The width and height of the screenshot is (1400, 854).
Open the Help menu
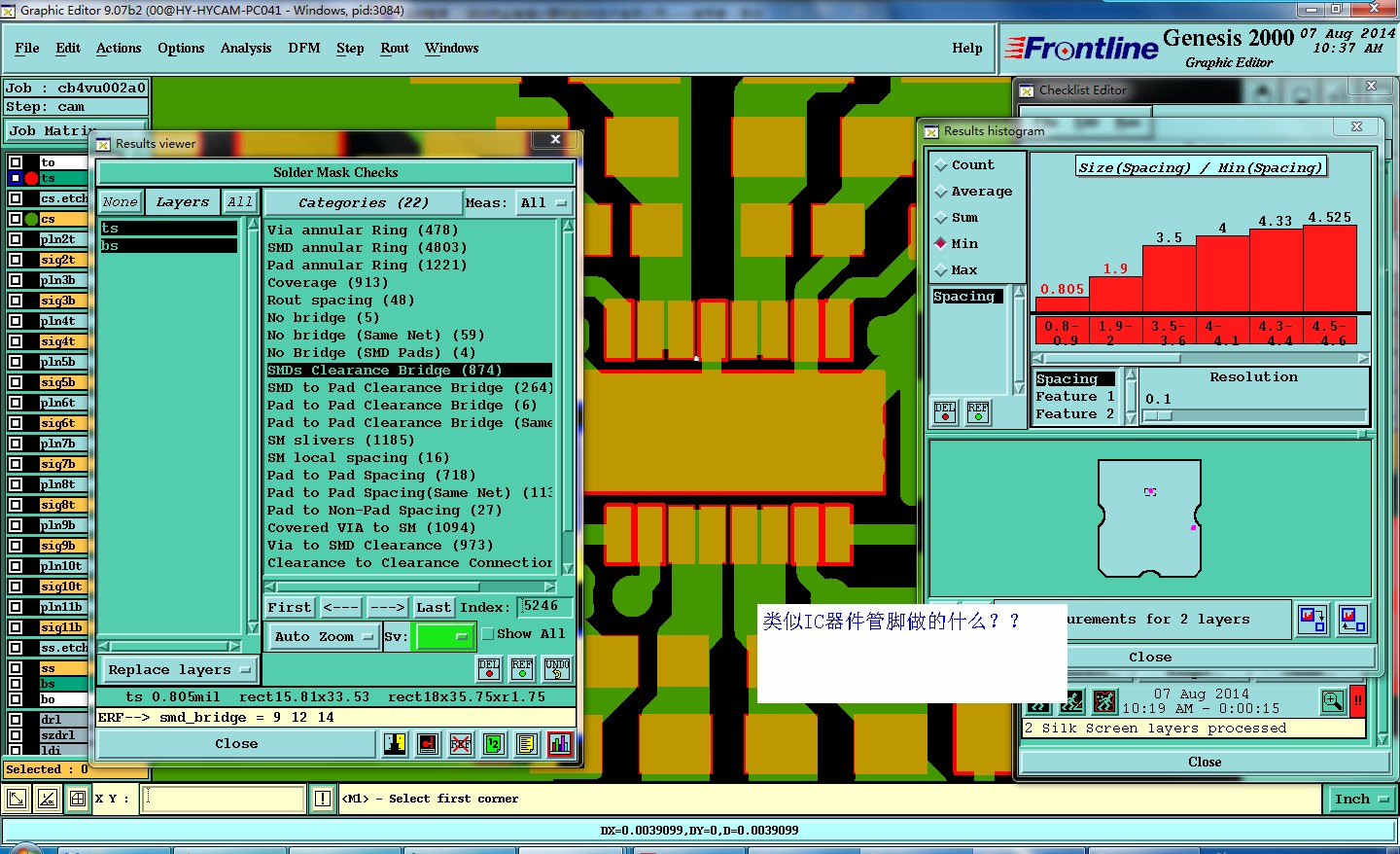tap(967, 49)
